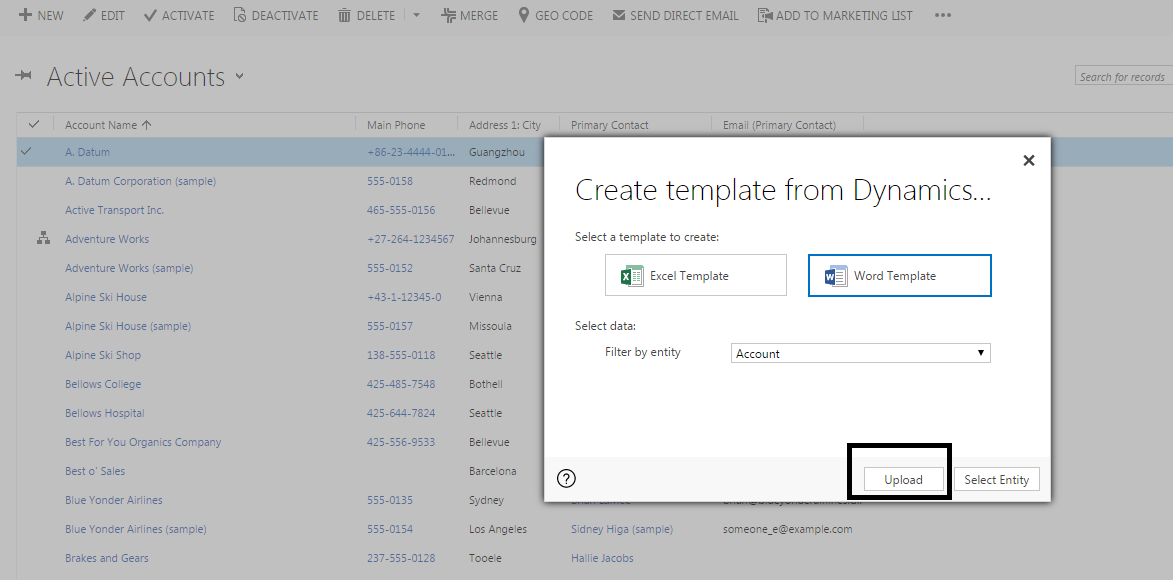
Task: Click in the Search for records box
Action: coord(1124,76)
